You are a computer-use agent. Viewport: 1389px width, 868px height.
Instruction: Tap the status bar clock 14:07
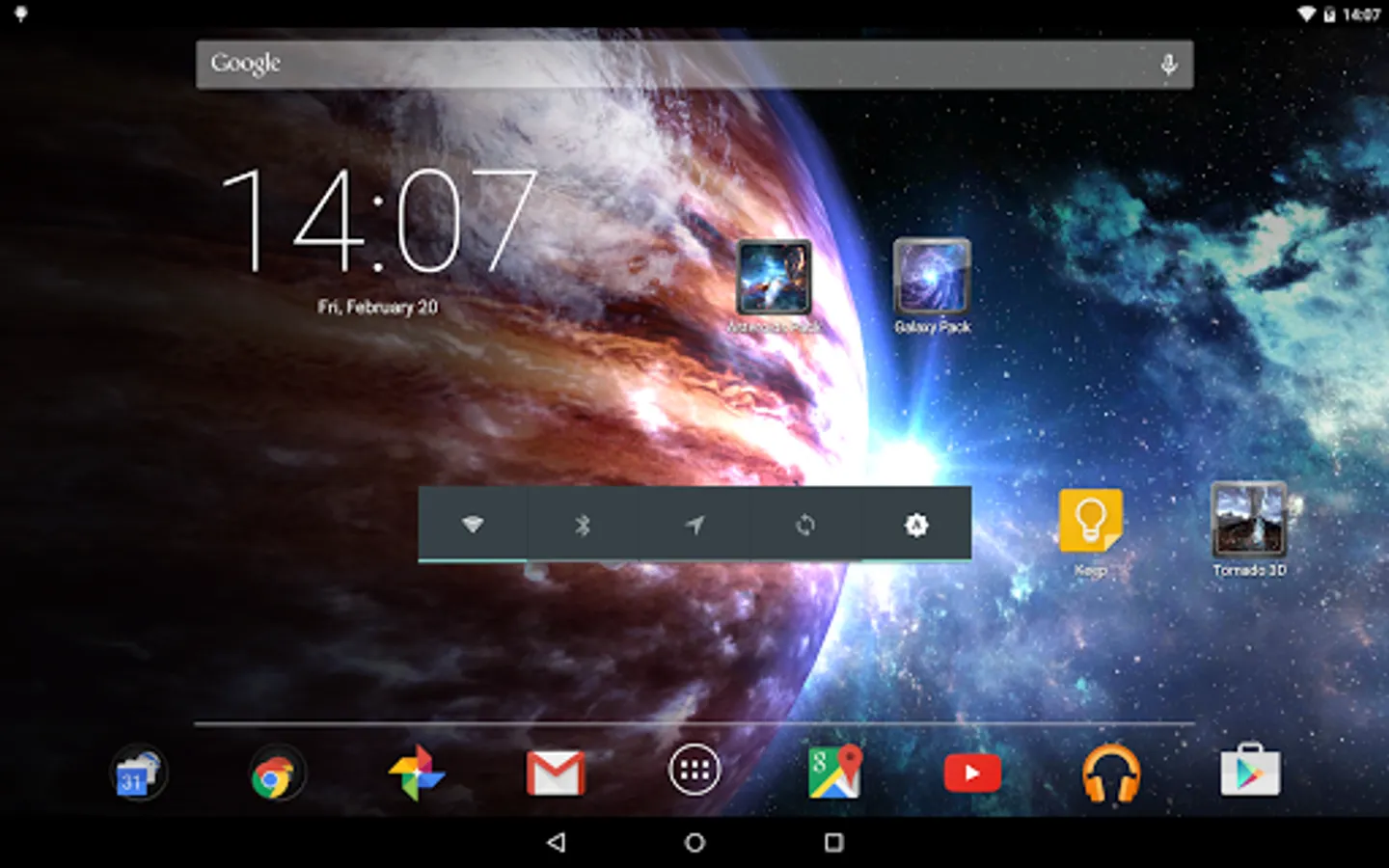tap(1361, 14)
